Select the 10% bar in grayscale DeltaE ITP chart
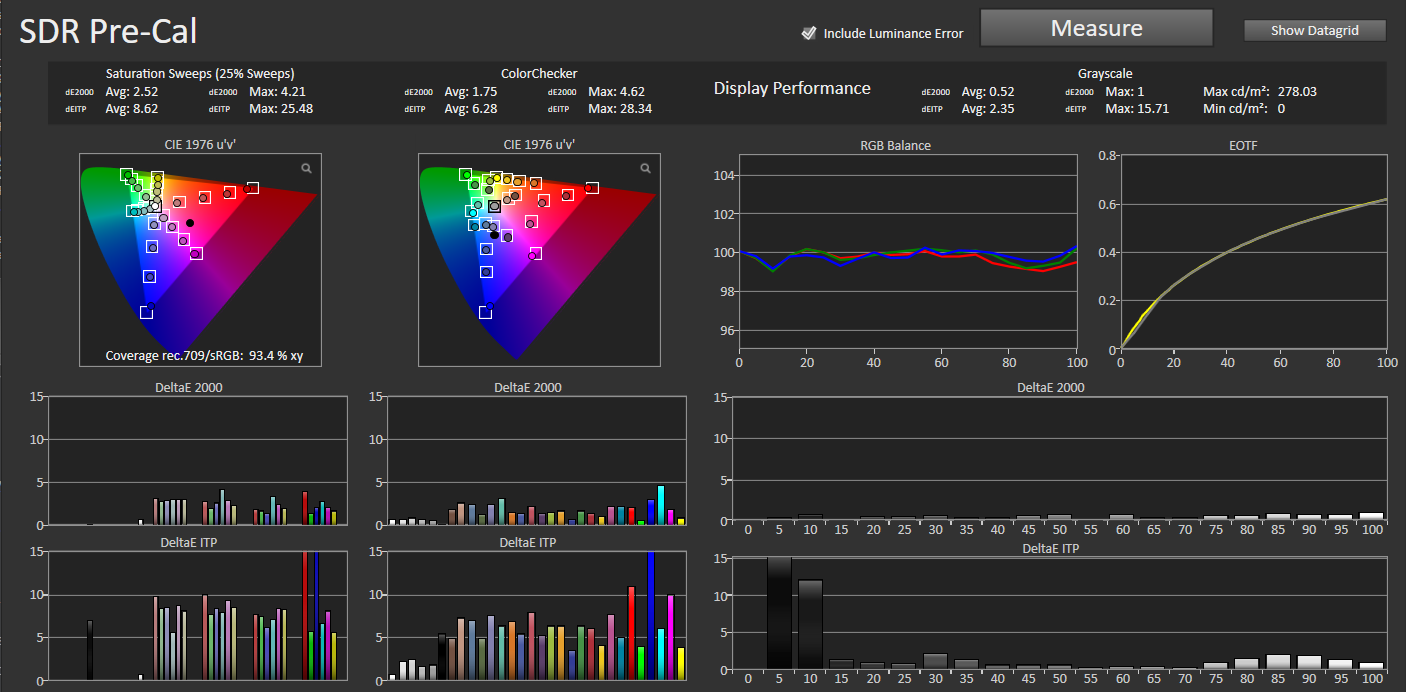This screenshot has width=1406, height=692. point(810,624)
